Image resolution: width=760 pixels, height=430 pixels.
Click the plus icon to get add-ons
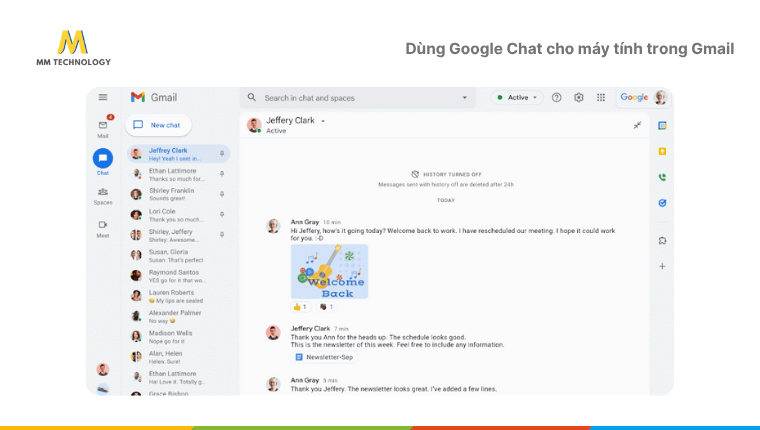tap(662, 266)
